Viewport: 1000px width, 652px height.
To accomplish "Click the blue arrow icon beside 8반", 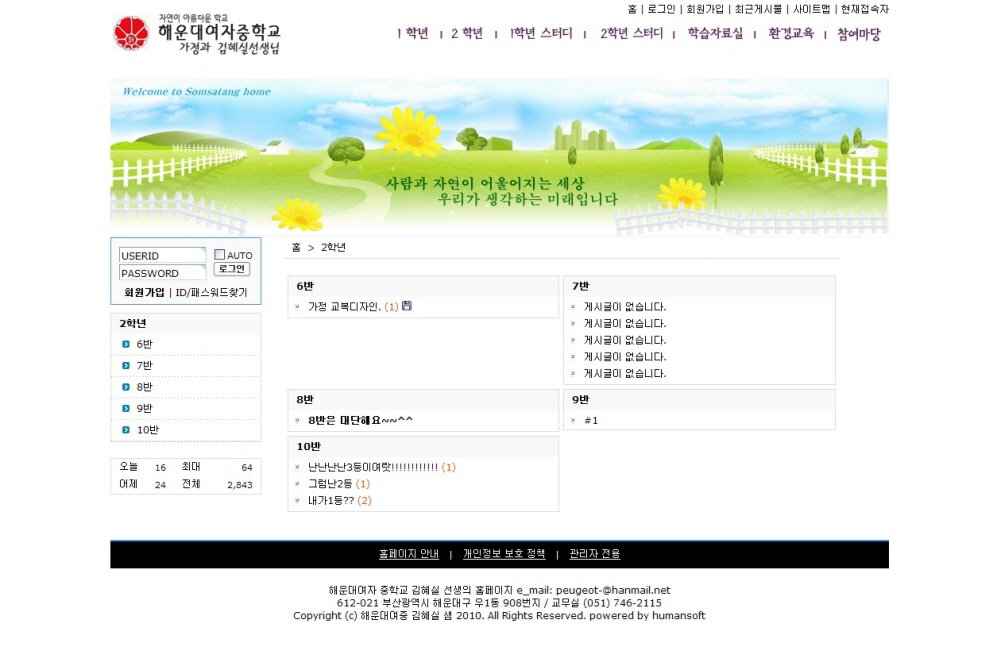I will pyautogui.click(x=126, y=387).
